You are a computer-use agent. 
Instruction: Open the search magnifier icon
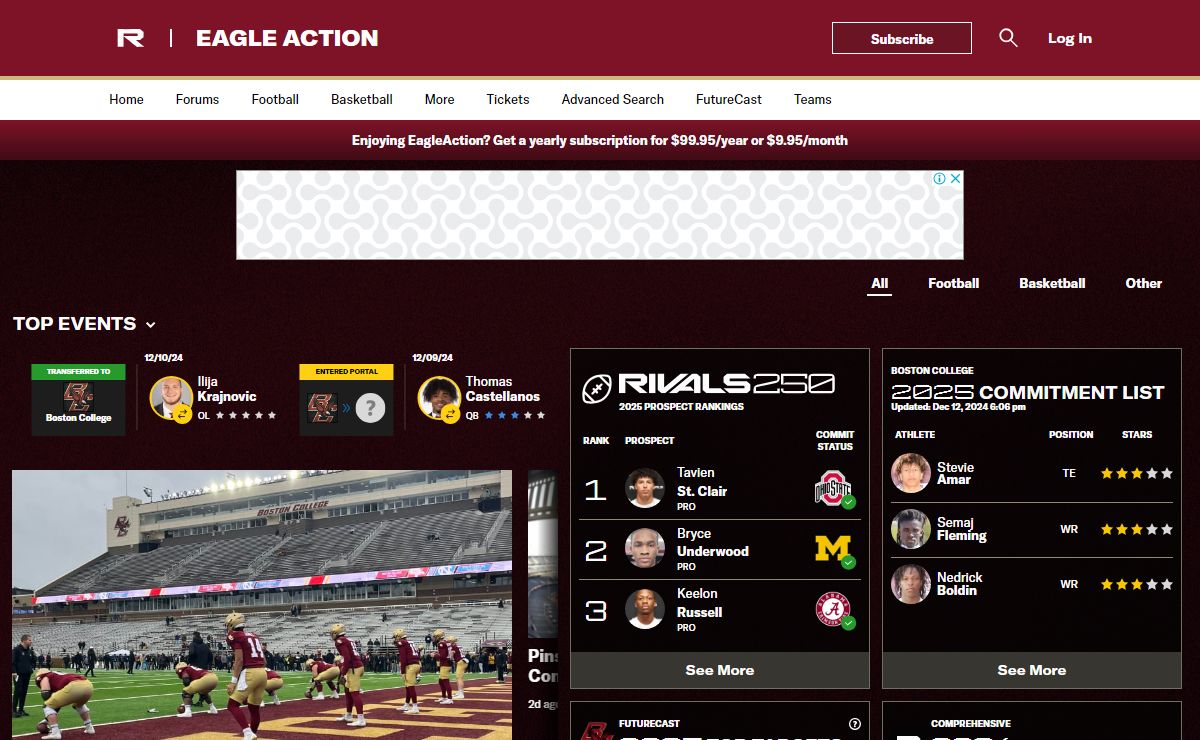[x=1008, y=38]
